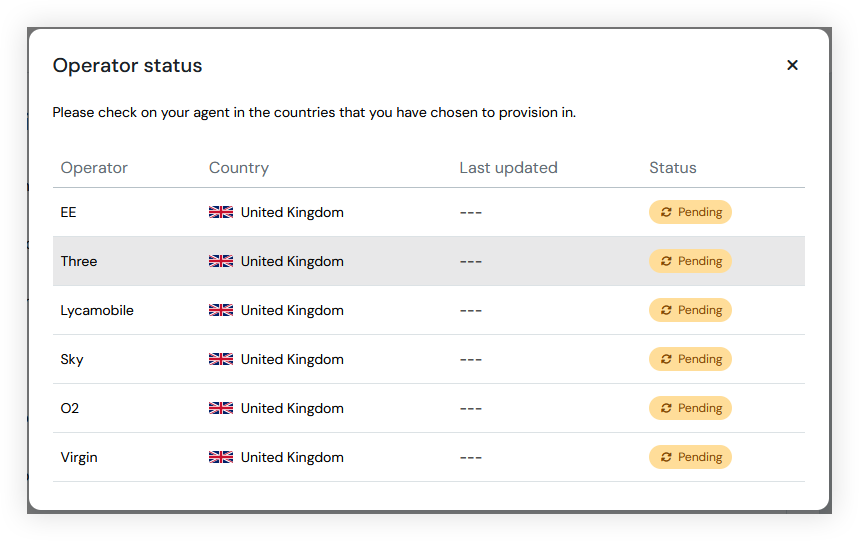Click the UK flag in the Virgin row
The image size is (859, 541).
tap(221, 457)
